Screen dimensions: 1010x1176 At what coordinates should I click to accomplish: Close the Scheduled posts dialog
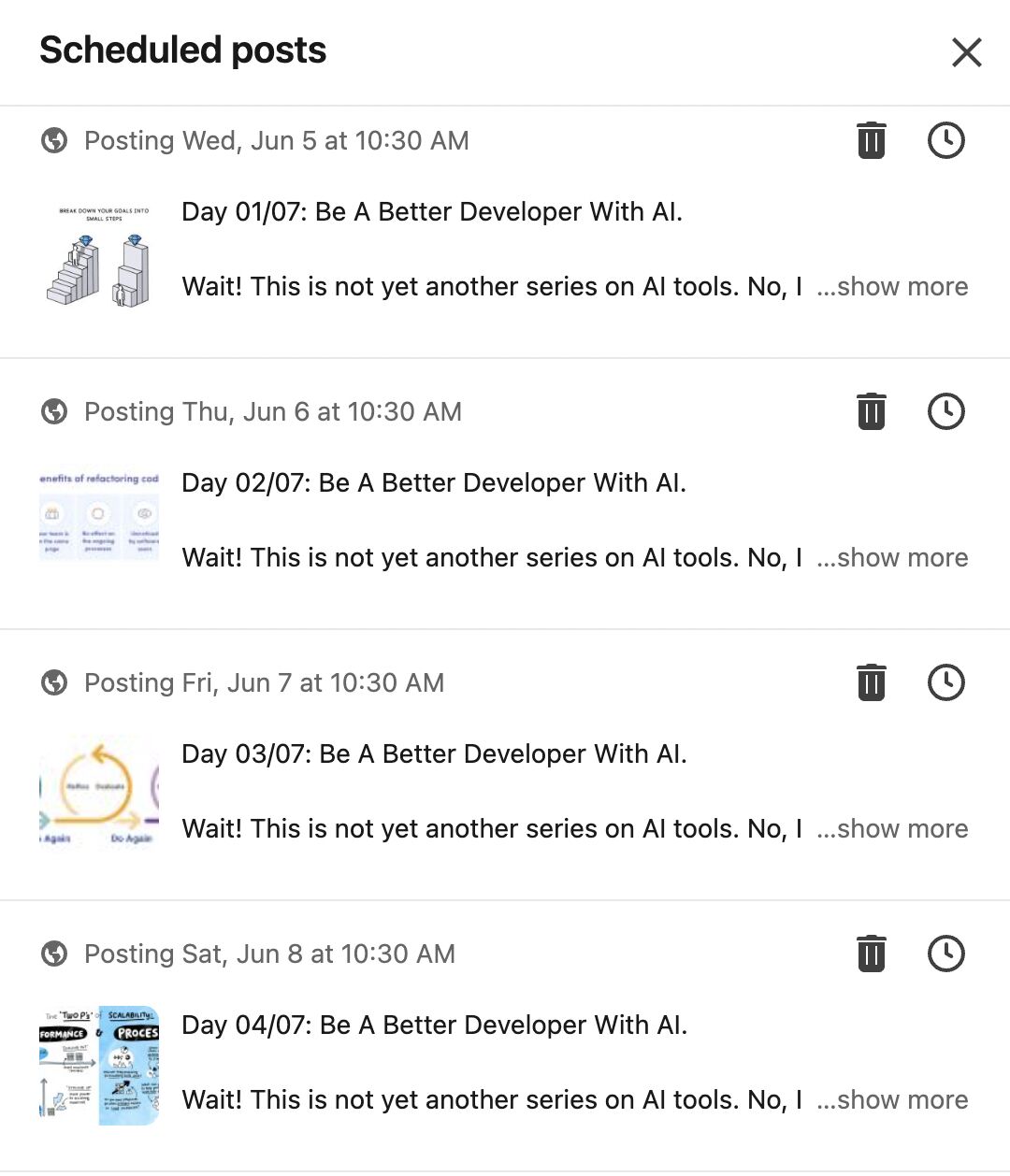[966, 52]
